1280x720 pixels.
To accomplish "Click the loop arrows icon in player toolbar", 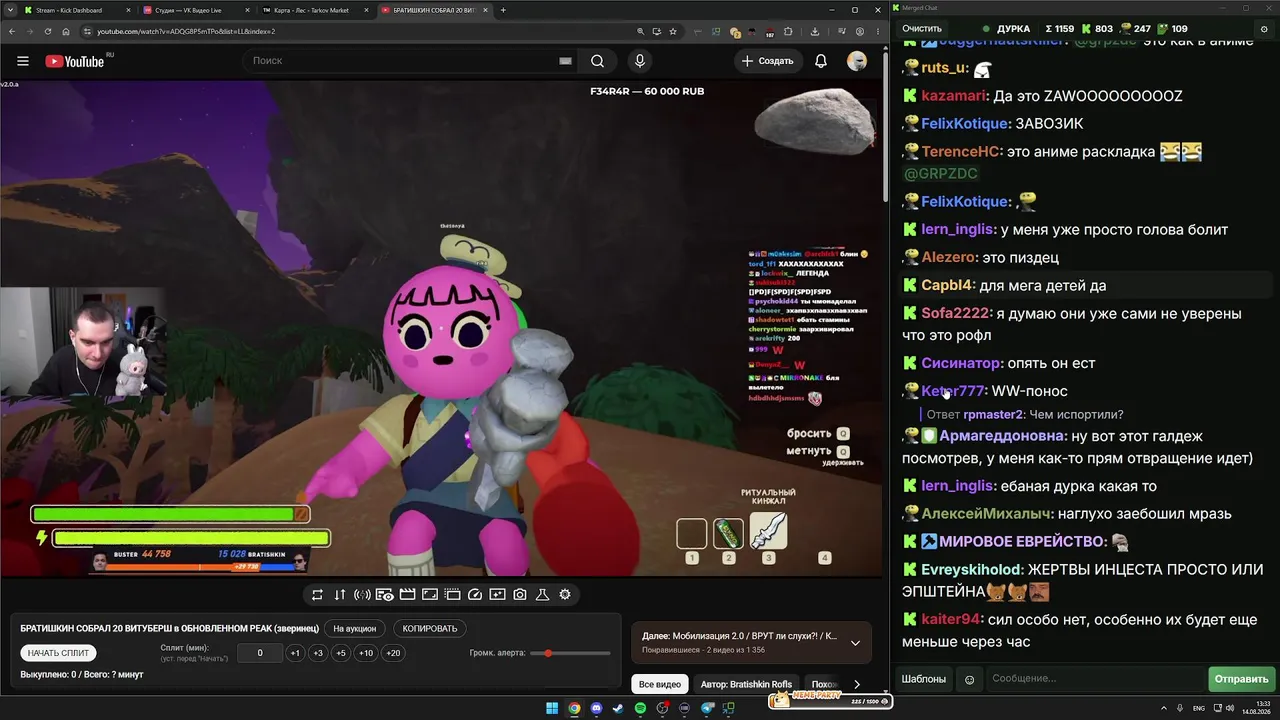I will coord(317,594).
